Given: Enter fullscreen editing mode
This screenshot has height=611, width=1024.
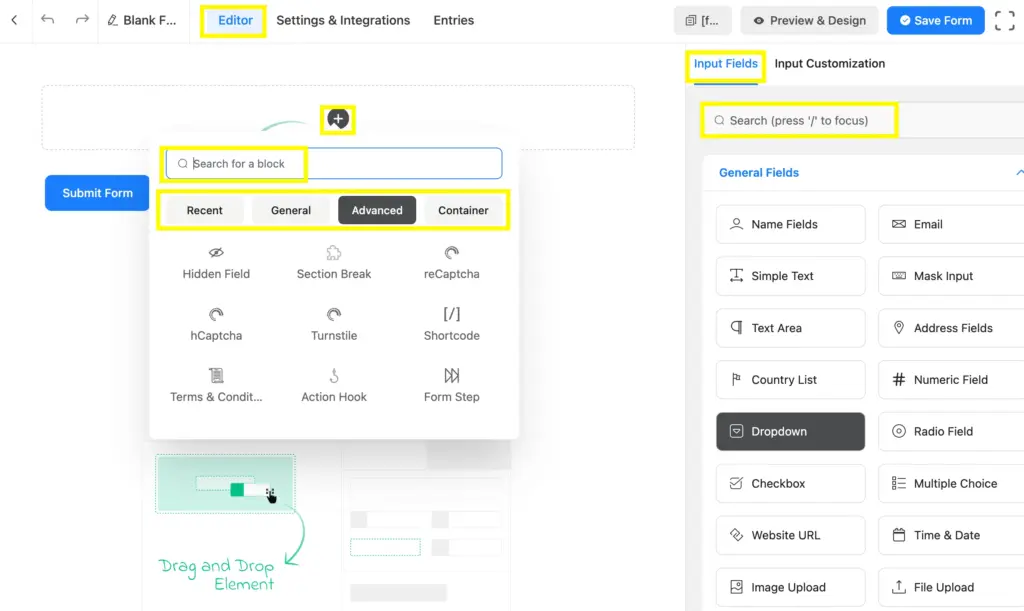Looking at the screenshot, I should (1005, 19).
